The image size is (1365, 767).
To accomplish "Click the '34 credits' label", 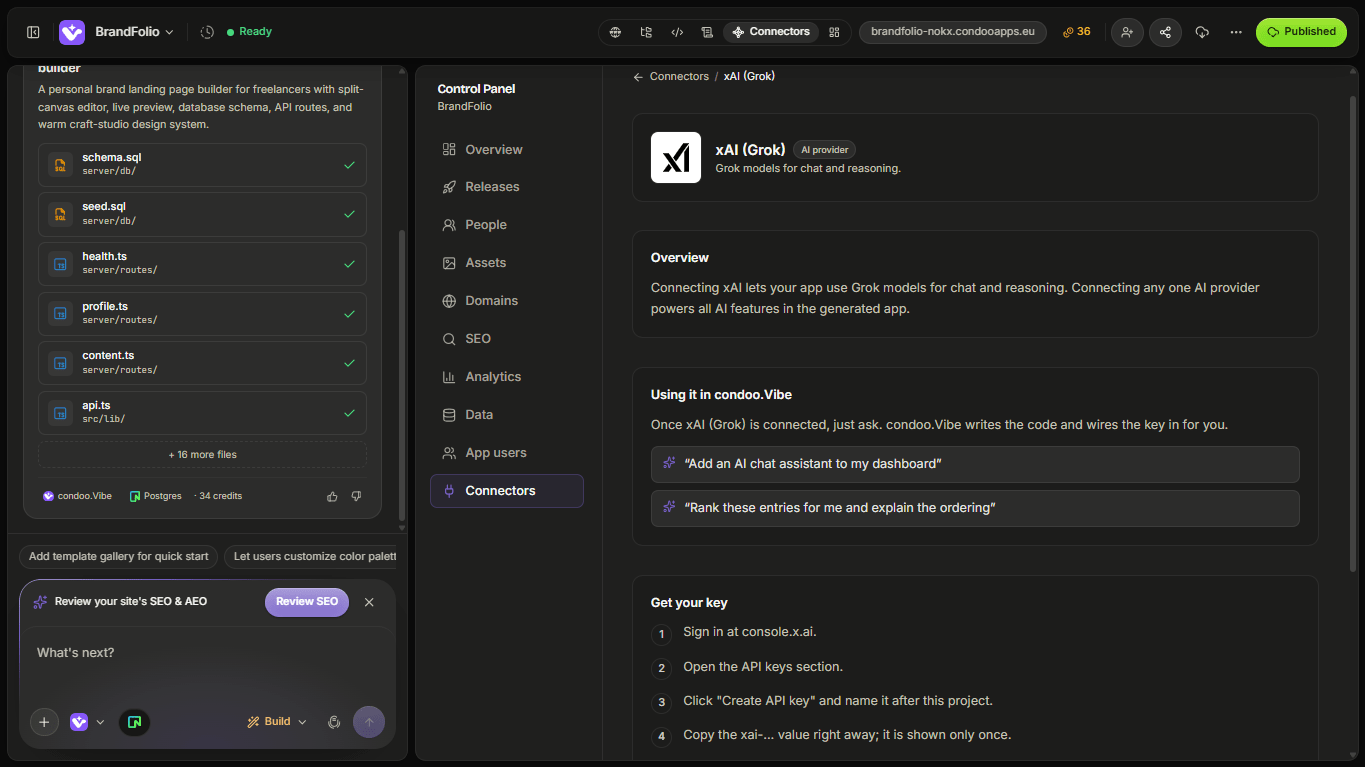I will point(220,496).
